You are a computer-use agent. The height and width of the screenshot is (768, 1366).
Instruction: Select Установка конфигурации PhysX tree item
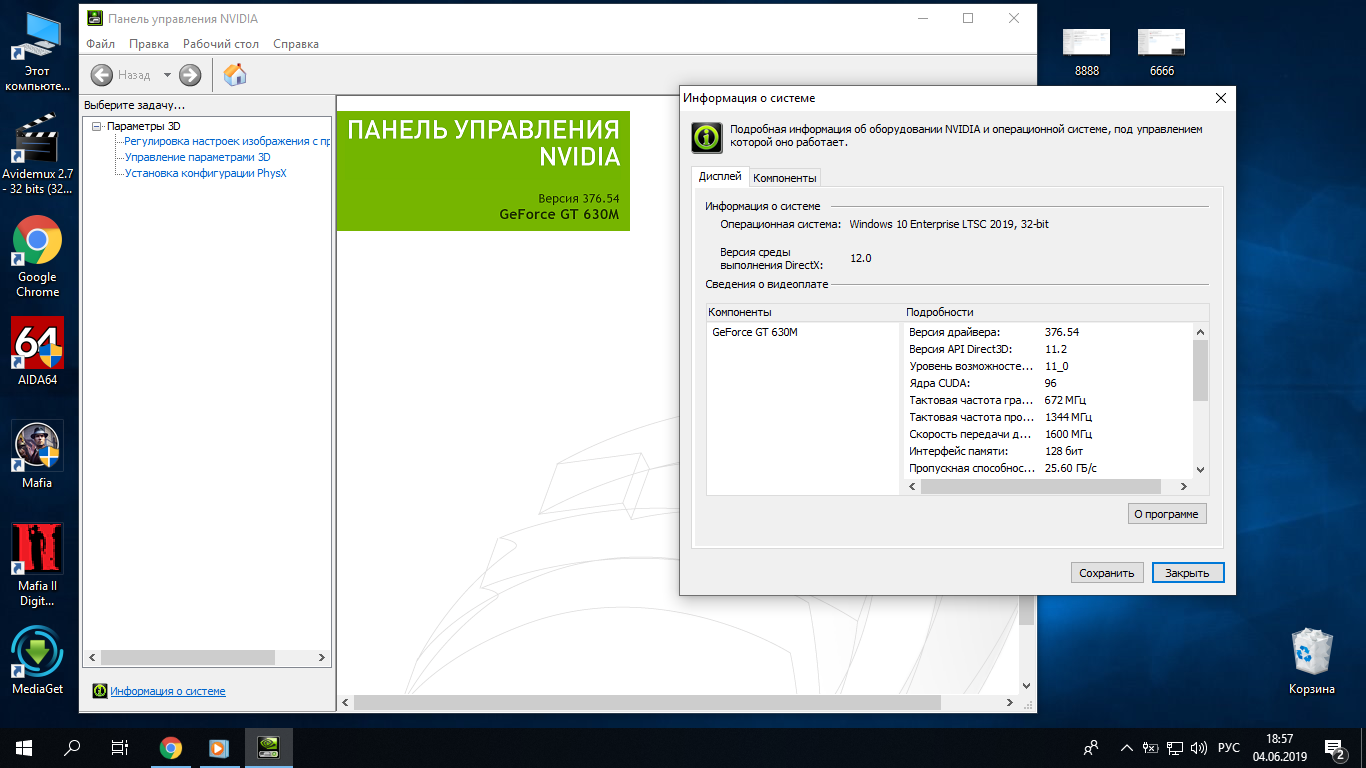coord(205,174)
